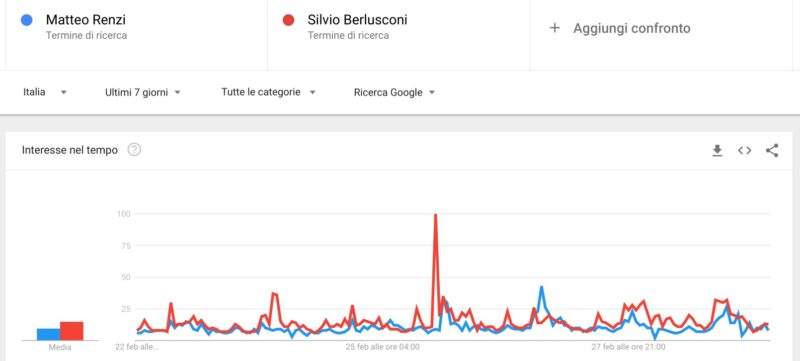The image size is (800, 361).
Task: Click the red average bar in Media
Action: coord(71,331)
